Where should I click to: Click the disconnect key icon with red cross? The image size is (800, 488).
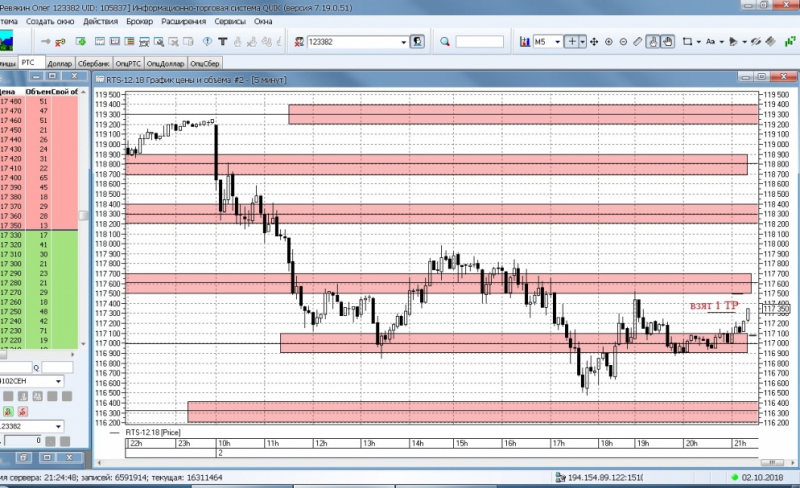[x=60, y=41]
